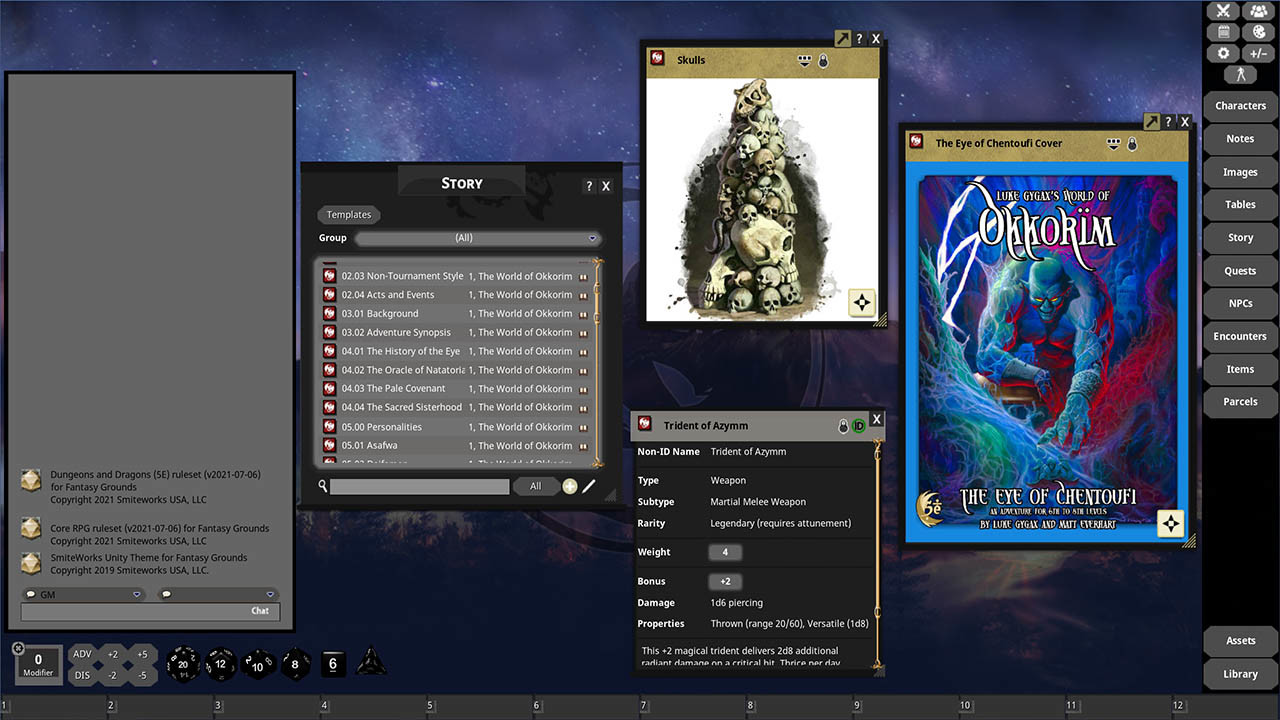Open the Group dropdown showing (All)
1280x720 pixels.
tap(478, 238)
